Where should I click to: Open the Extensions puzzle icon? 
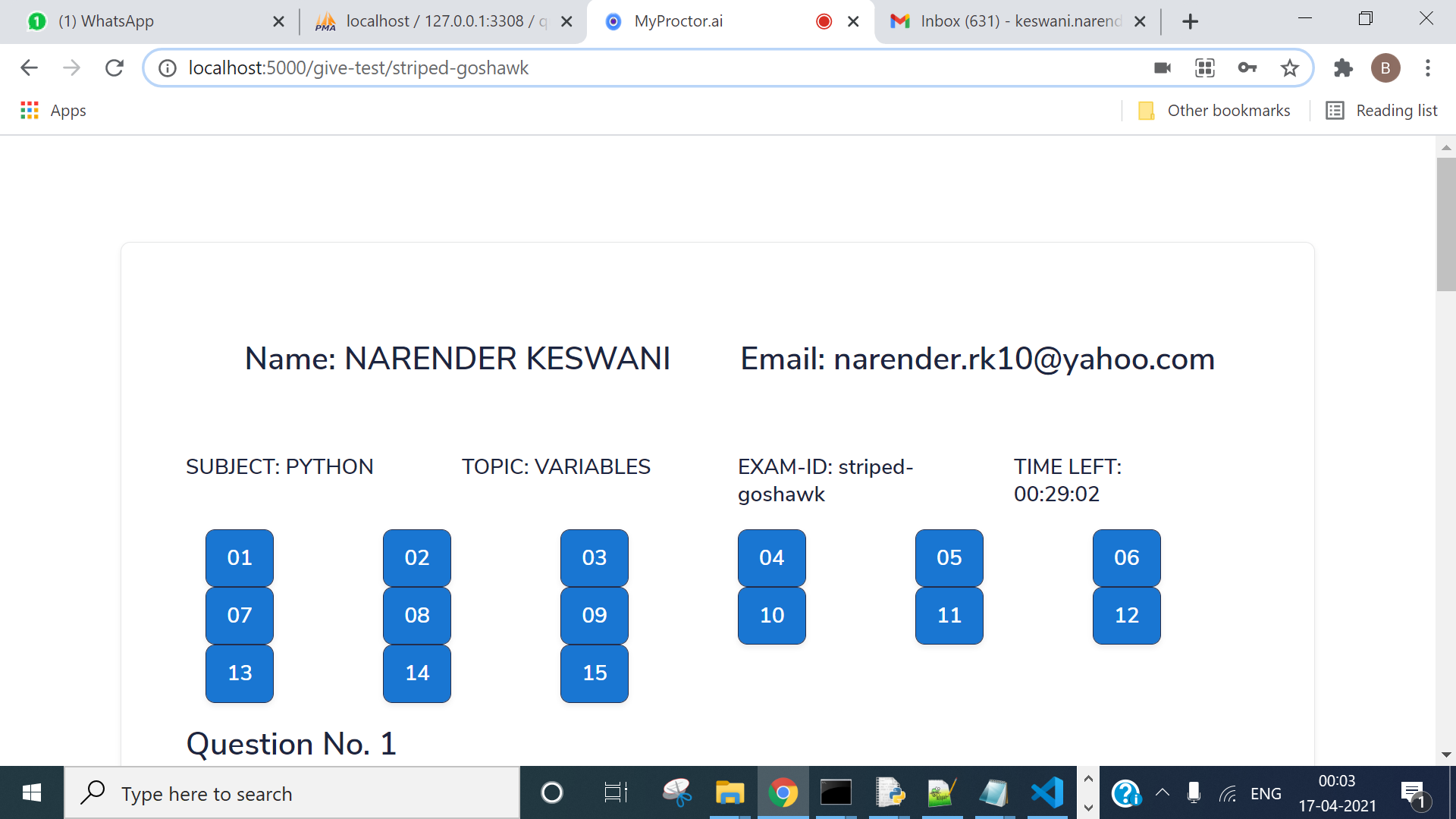coord(1343,68)
